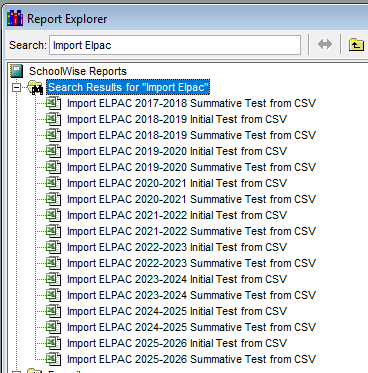This screenshot has height=373, width=368.
Task: Select Import ELPAC 2020-2021 Initial Test from CSV
Action: [177, 183]
